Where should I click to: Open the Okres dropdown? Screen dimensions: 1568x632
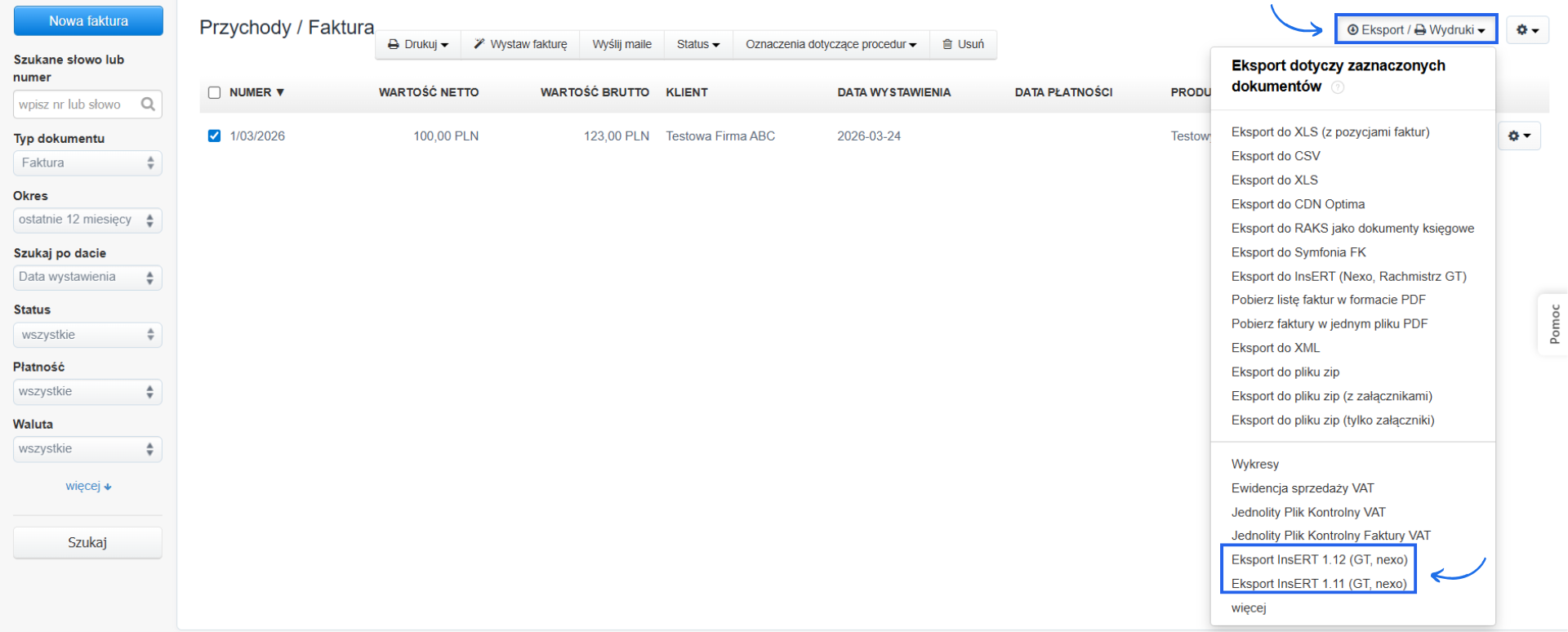pos(87,220)
